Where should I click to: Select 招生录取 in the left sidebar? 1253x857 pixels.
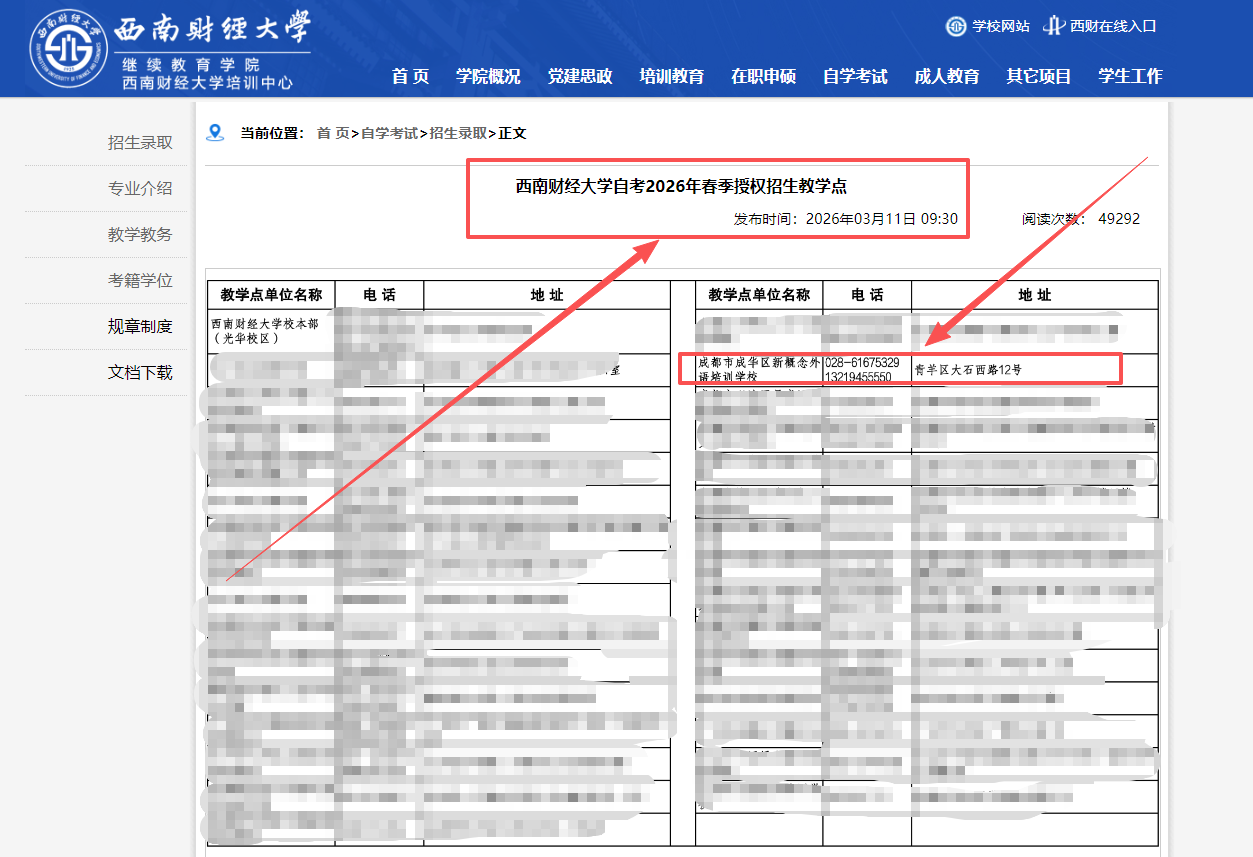140,143
